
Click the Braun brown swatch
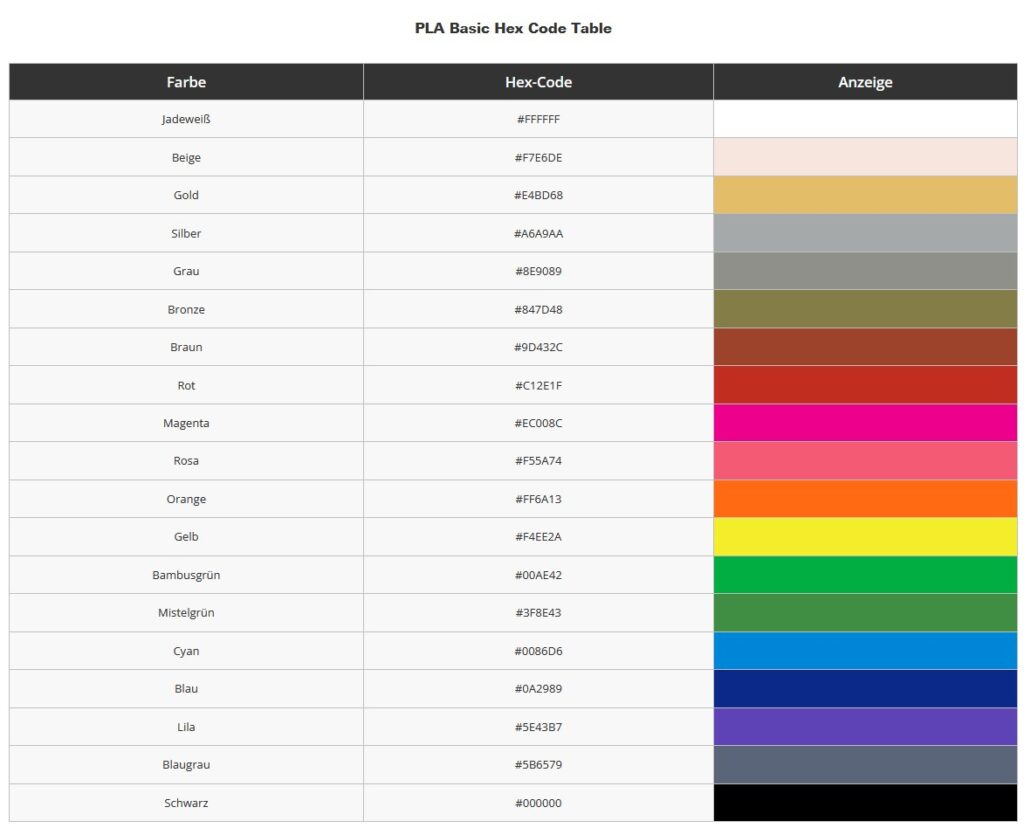point(865,347)
